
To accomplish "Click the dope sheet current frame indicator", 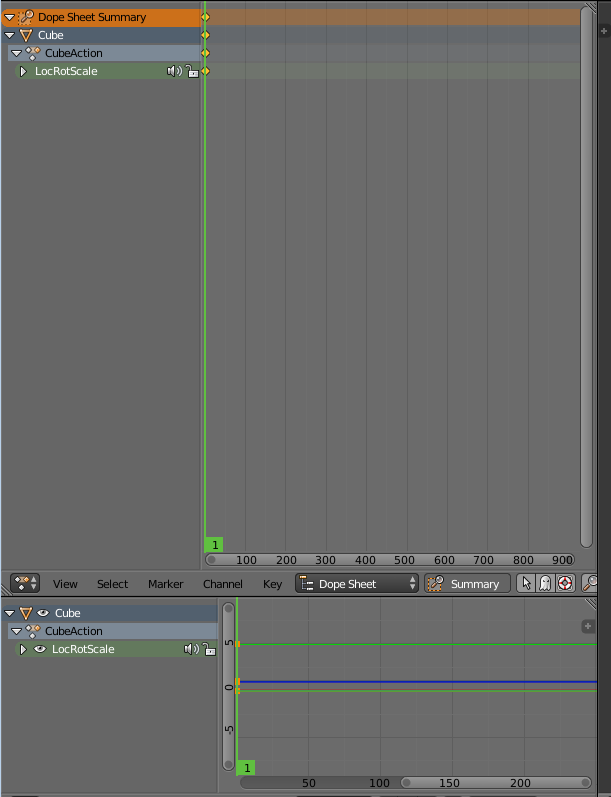I will coord(214,545).
